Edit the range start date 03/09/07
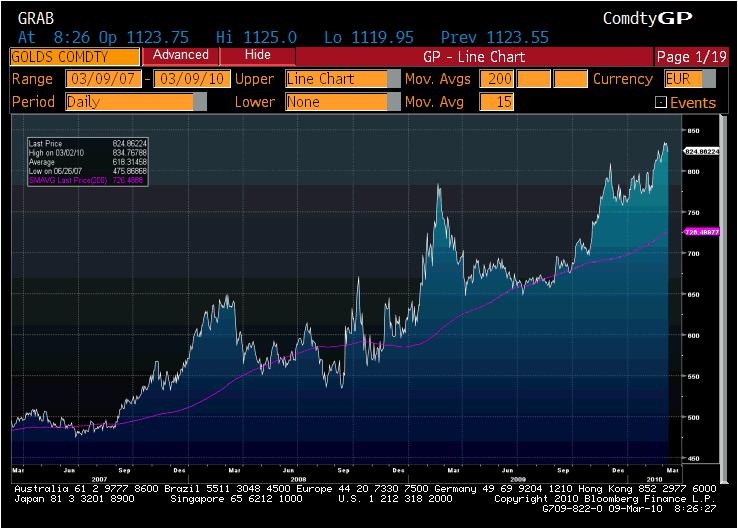This screenshot has height=529, width=738. [x=103, y=79]
